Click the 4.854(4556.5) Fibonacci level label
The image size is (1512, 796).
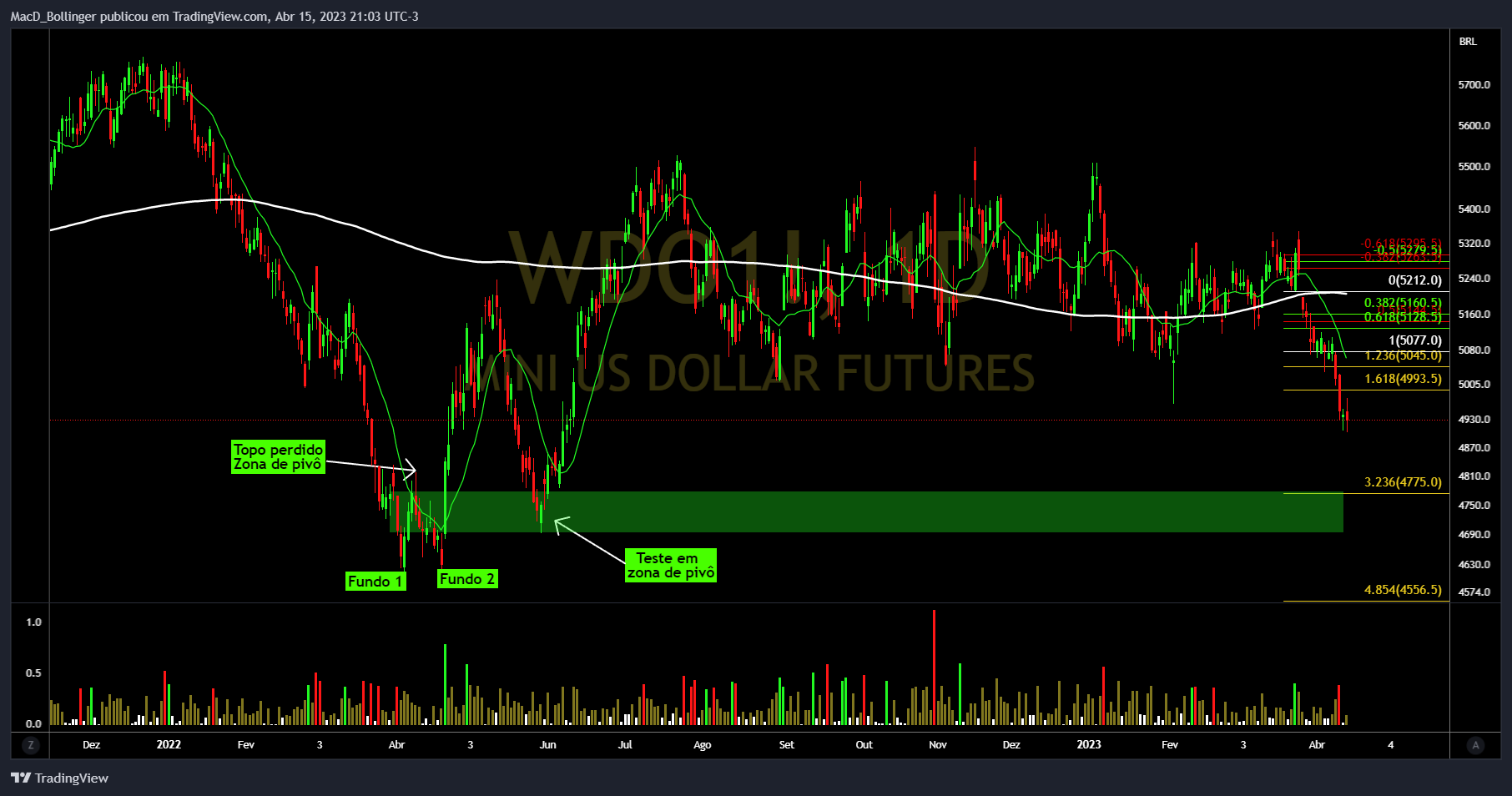pyautogui.click(x=1403, y=590)
